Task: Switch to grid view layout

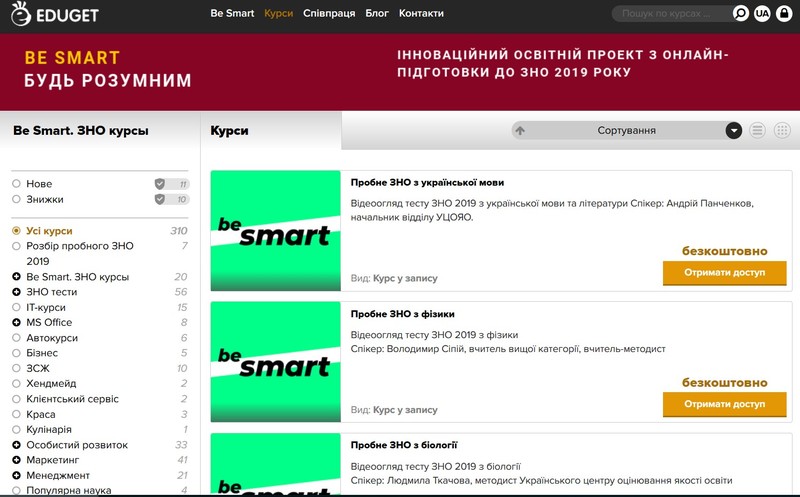Action: 782,131
